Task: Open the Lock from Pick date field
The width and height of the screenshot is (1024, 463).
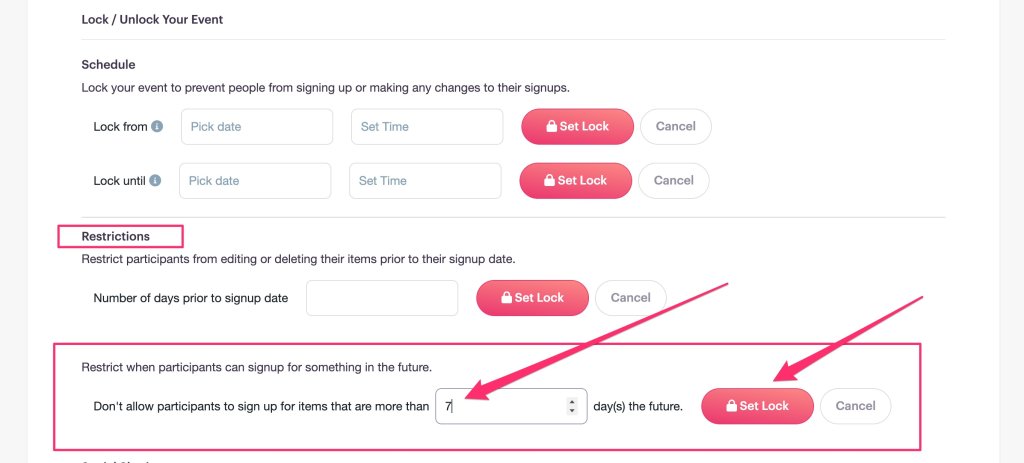Action: point(256,127)
